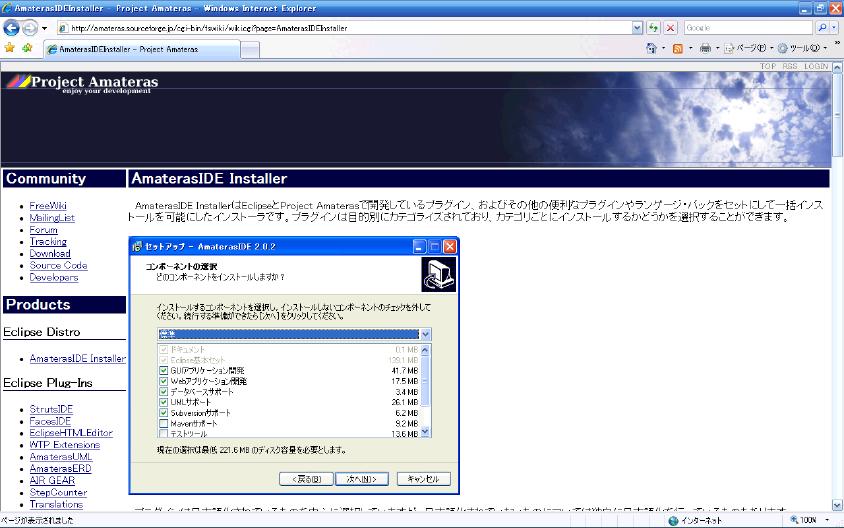Viewport: 844px width, 528px height.
Task: Open a new blank tab
Action: [250, 50]
